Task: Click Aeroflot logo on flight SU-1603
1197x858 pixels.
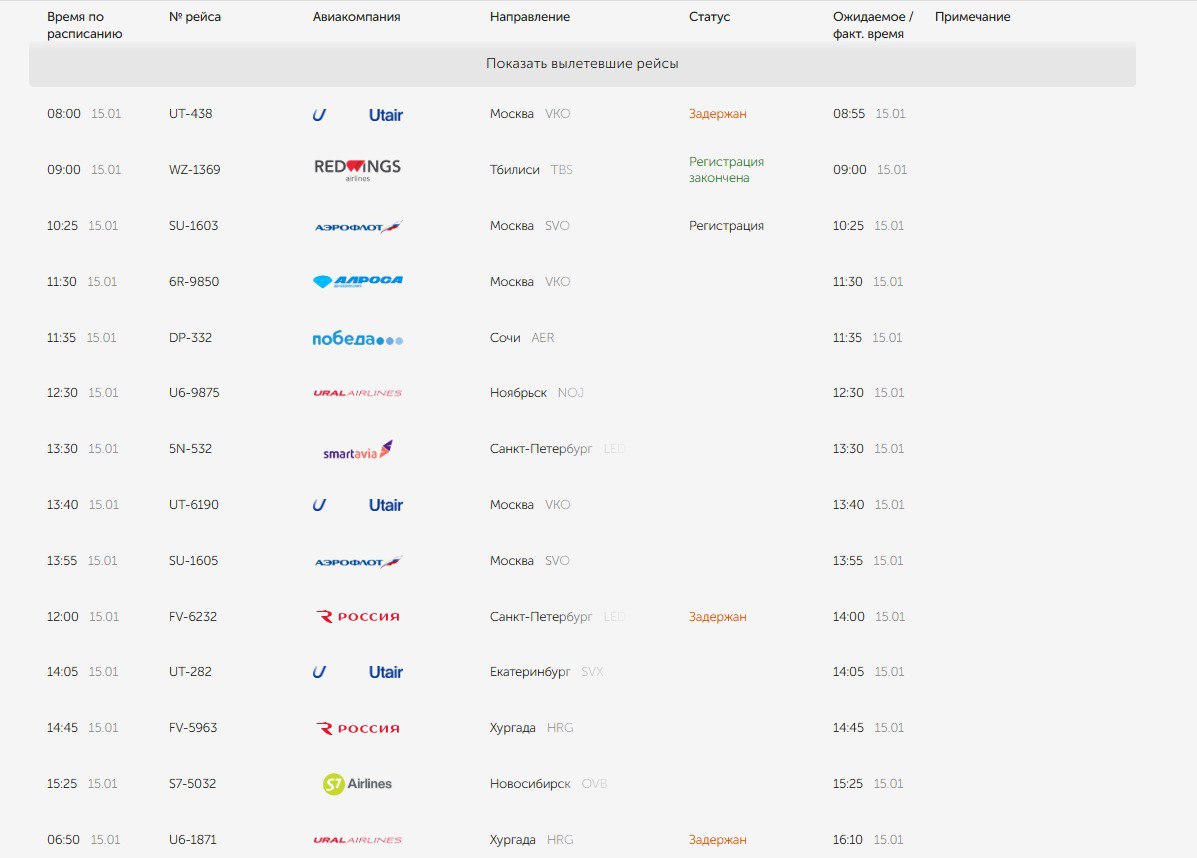Action: (x=357, y=227)
